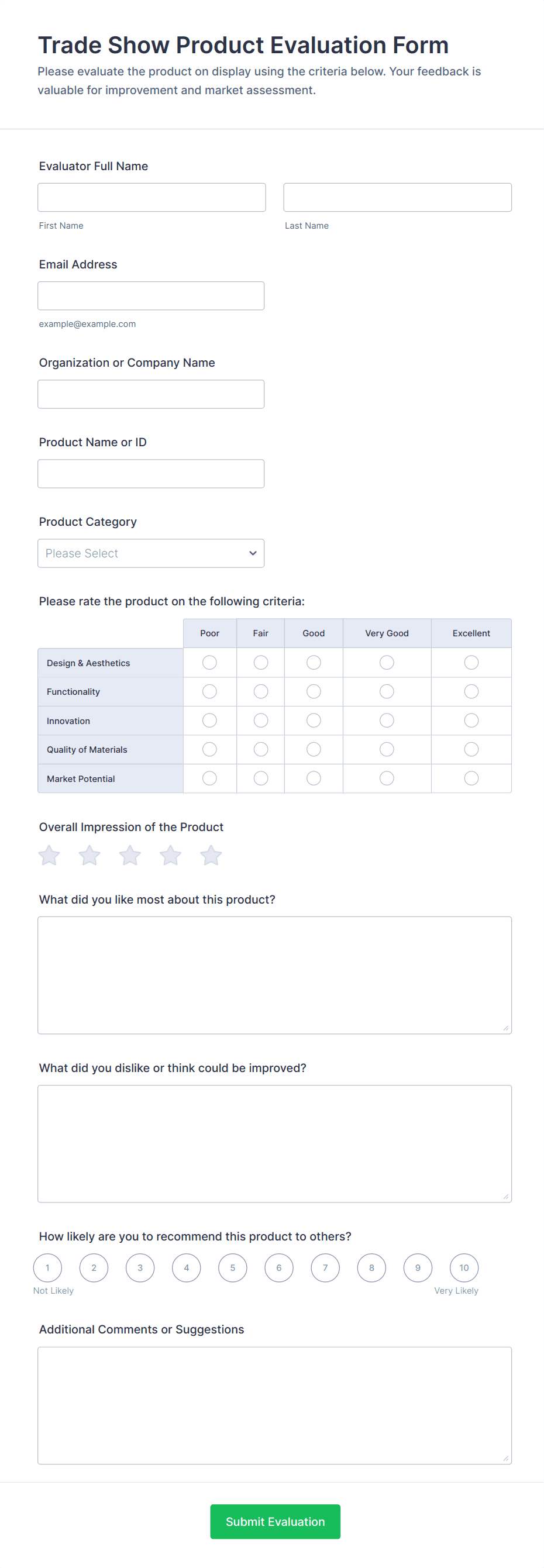Select Poor for Innovation
Viewport: 544px width, 1568px height.
click(x=209, y=721)
